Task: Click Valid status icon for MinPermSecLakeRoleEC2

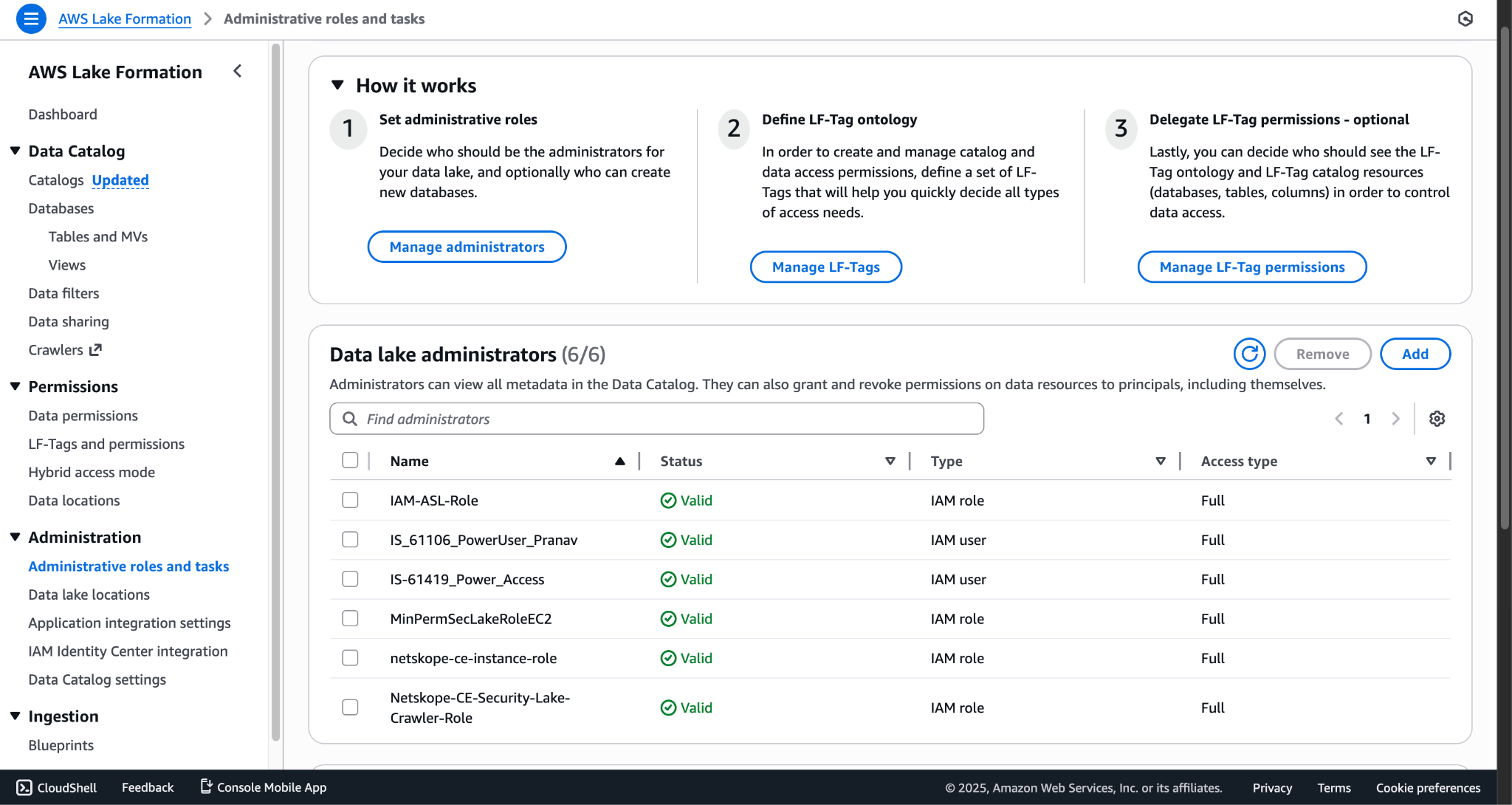Action: (668, 619)
